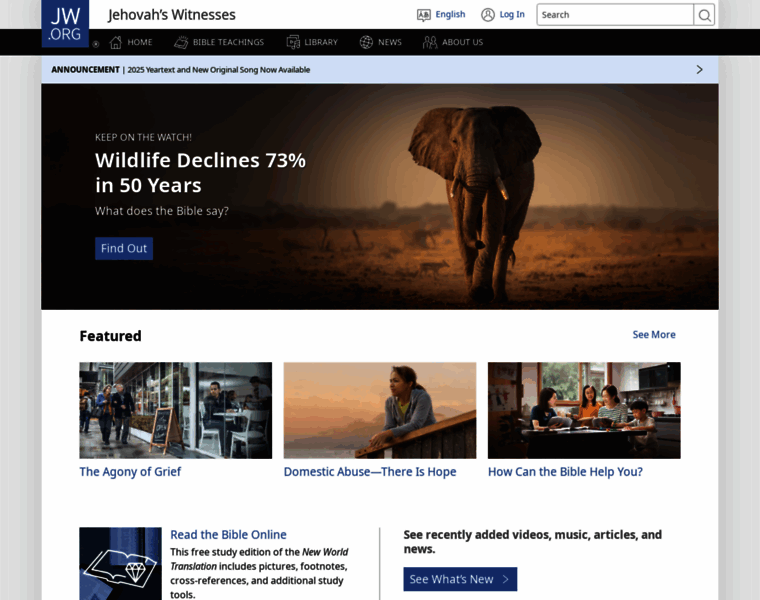Click How Can the Bible Help You? link
The width and height of the screenshot is (760, 600).
(x=565, y=472)
